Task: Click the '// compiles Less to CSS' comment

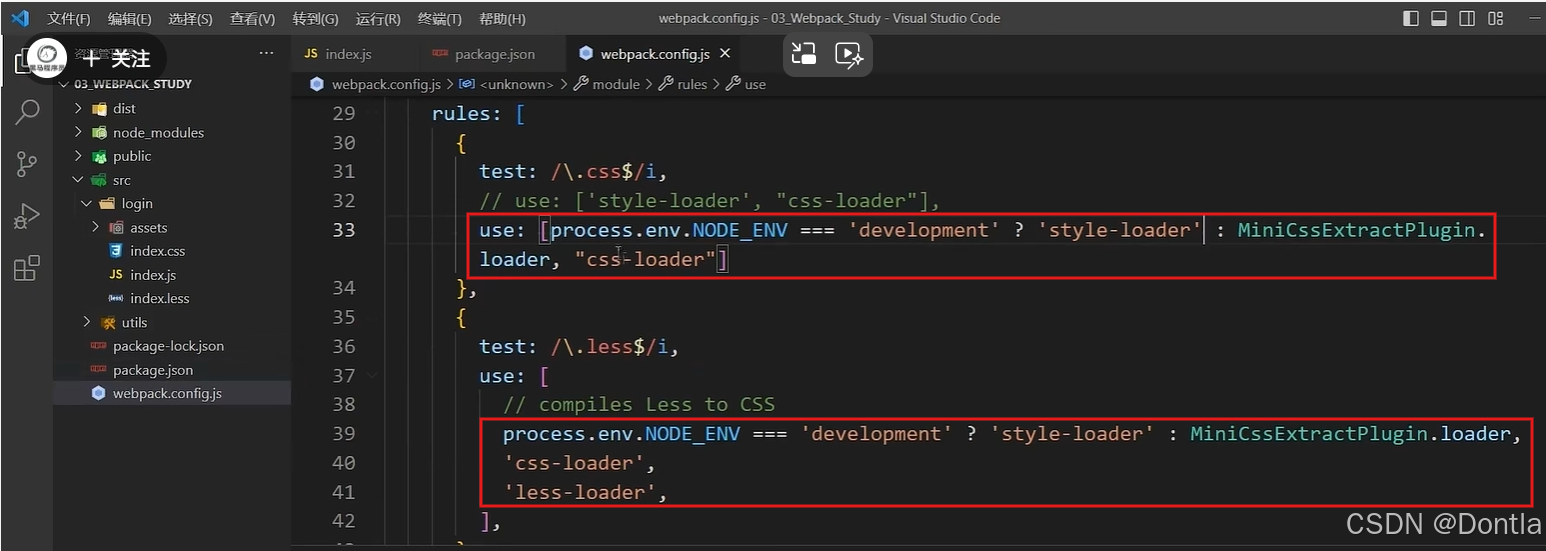Action: pos(639,404)
